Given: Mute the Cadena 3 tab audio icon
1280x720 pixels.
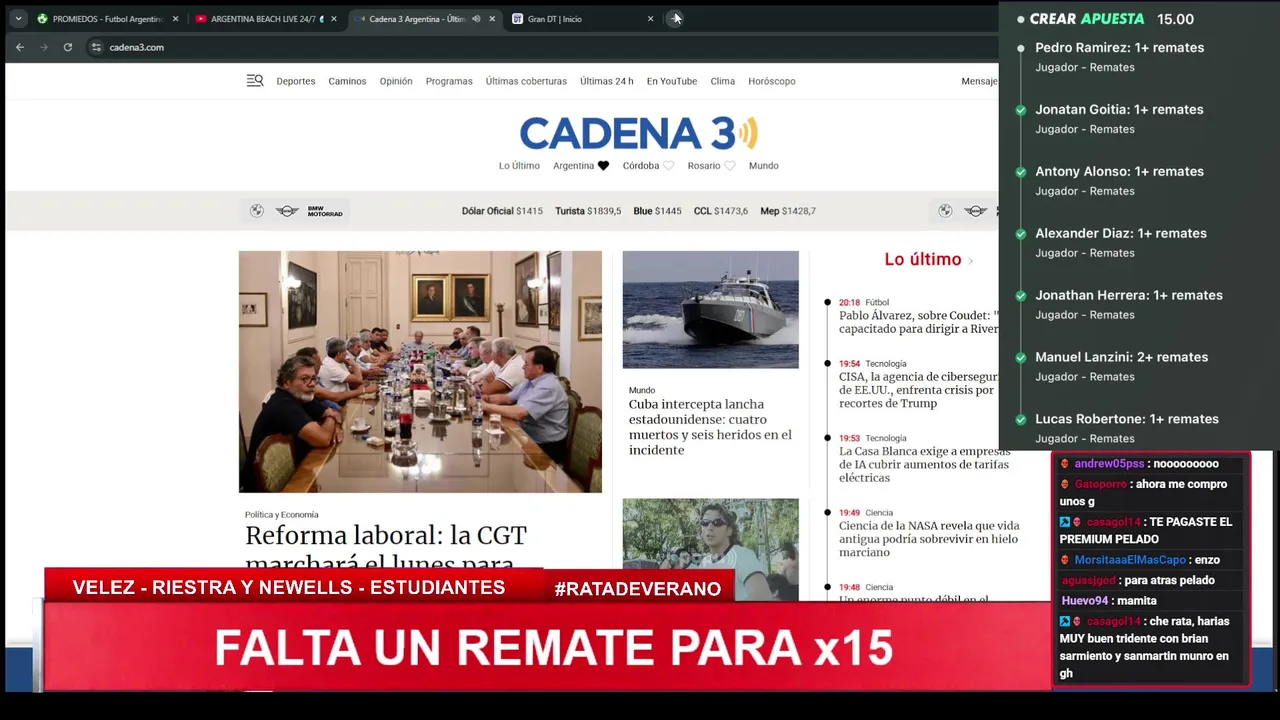Looking at the screenshot, I should point(476,19).
